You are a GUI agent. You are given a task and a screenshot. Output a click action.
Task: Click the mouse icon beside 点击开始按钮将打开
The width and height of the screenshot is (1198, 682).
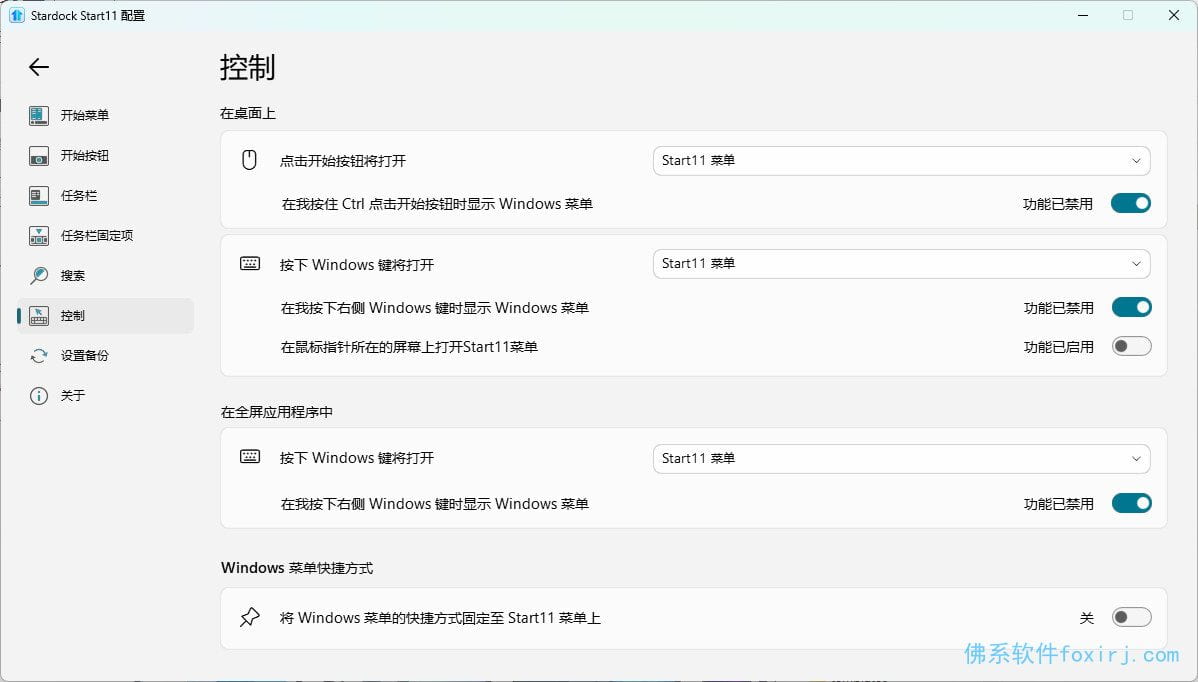click(x=249, y=160)
